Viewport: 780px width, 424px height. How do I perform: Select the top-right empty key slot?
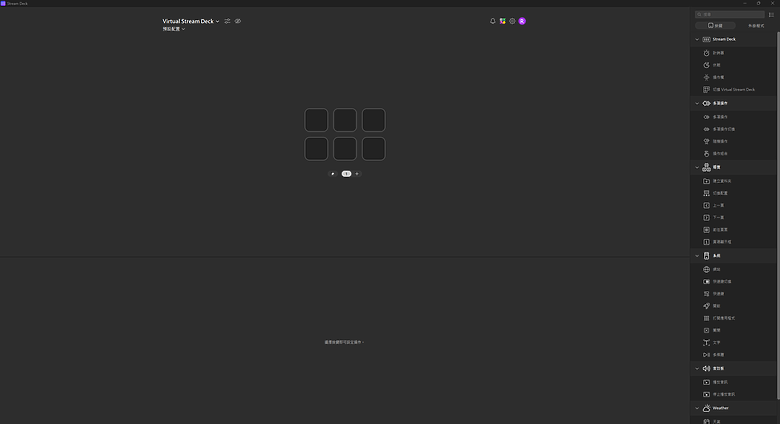click(374, 120)
